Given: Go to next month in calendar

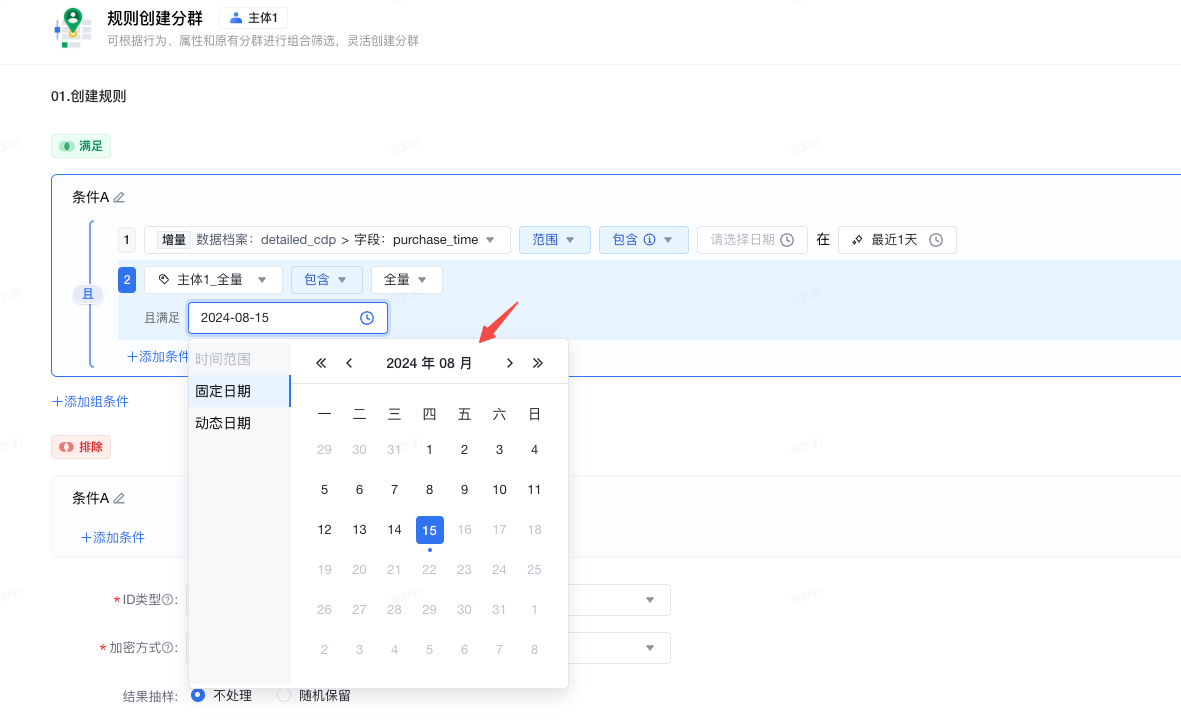Looking at the screenshot, I should click(x=510, y=363).
